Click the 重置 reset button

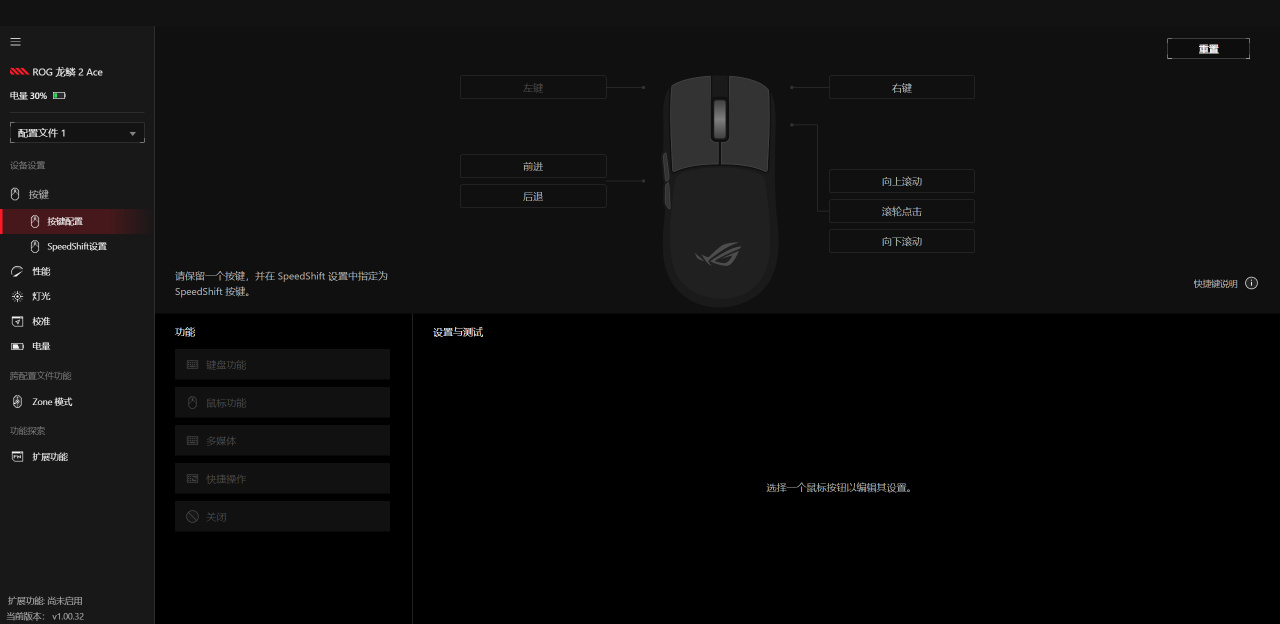[x=1208, y=48]
